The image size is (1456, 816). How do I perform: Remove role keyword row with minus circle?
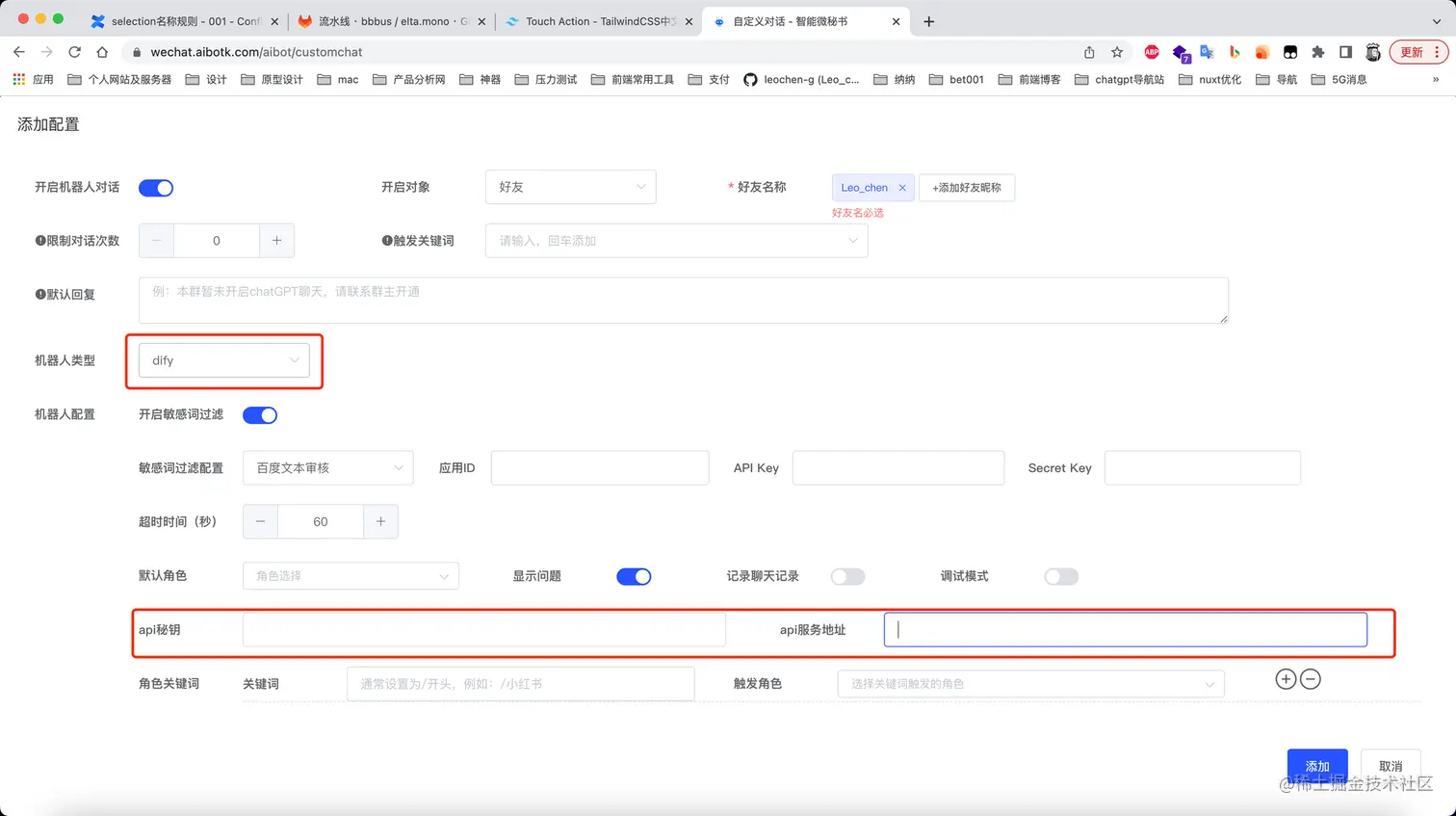tap(1311, 679)
